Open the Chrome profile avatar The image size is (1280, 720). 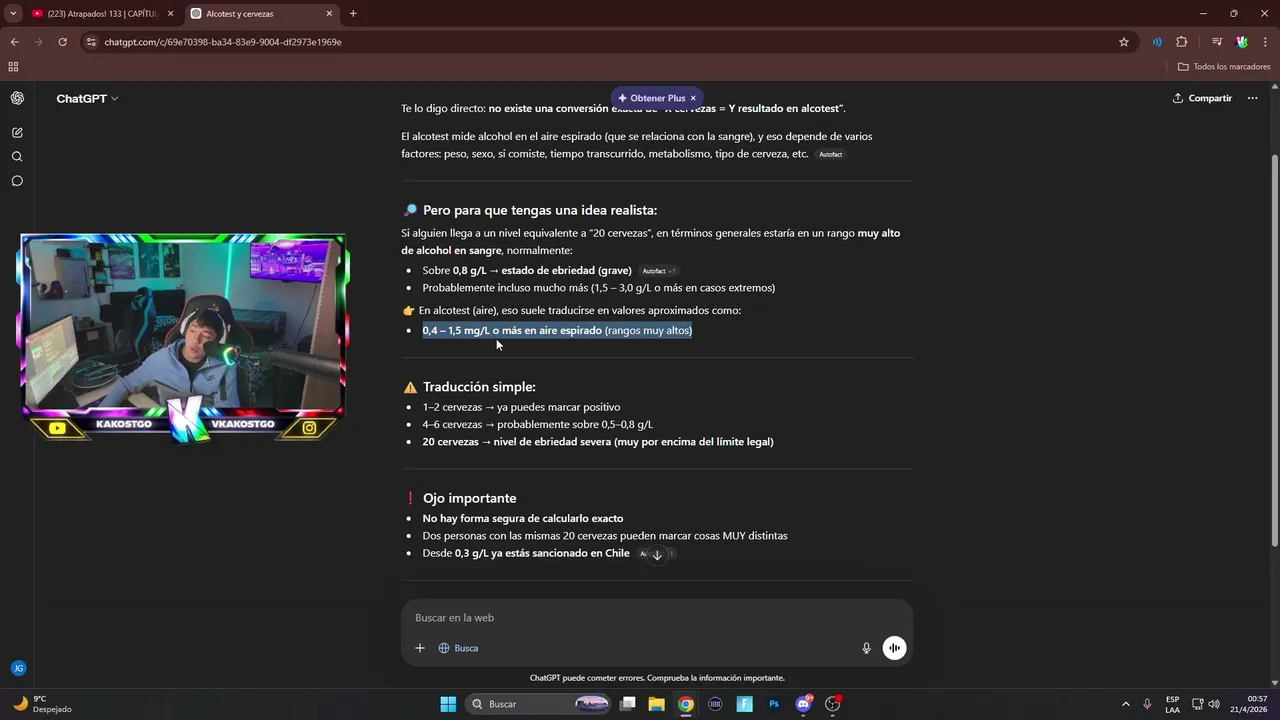click(1242, 42)
